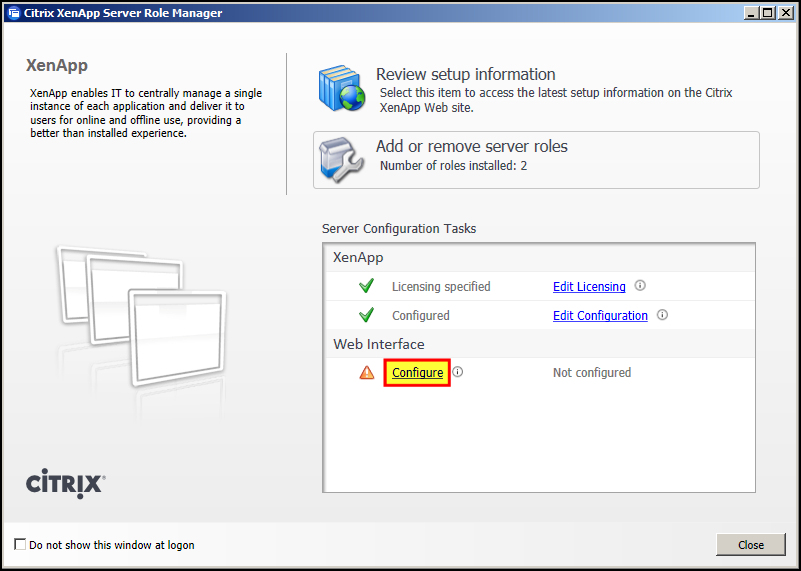Click the info icon next to Configure
Screen dimensions: 801x571
pos(458,372)
